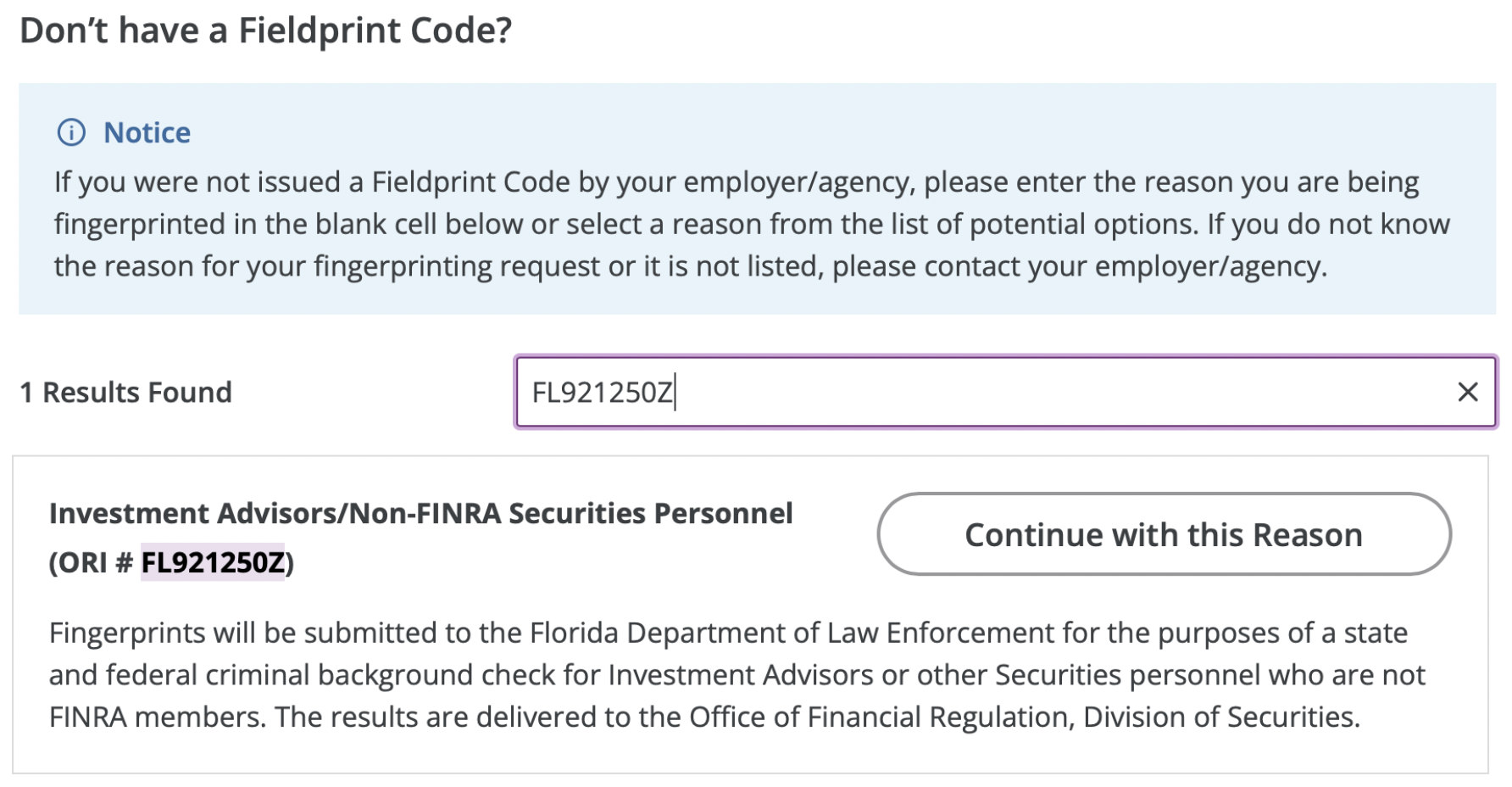Viewport: 1512px width, 787px height.
Task: Clear the search field with the X icon
Action: 1467,392
